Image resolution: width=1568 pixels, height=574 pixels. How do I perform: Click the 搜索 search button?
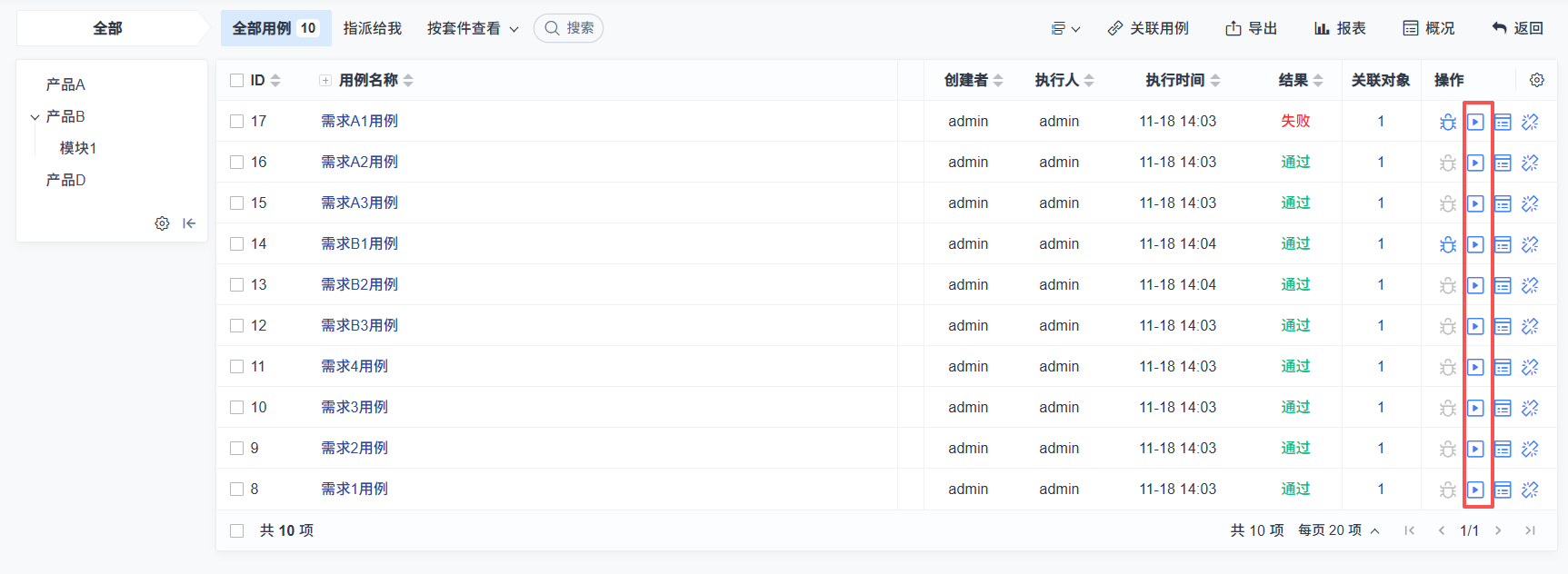pyautogui.click(x=568, y=28)
